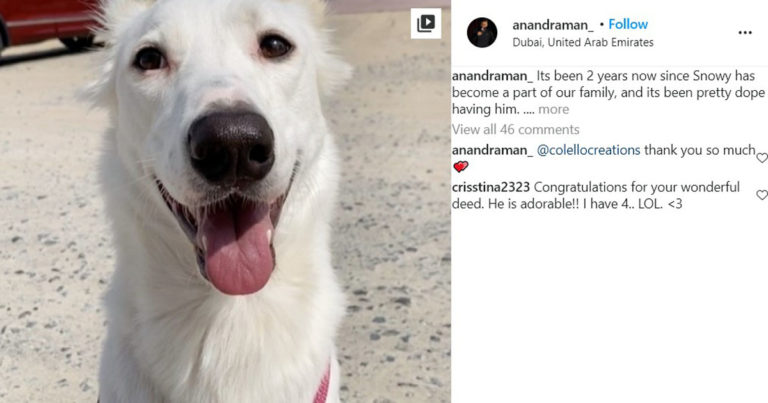
Task: Open anandraman_ username in caption
Action: (492, 76)
